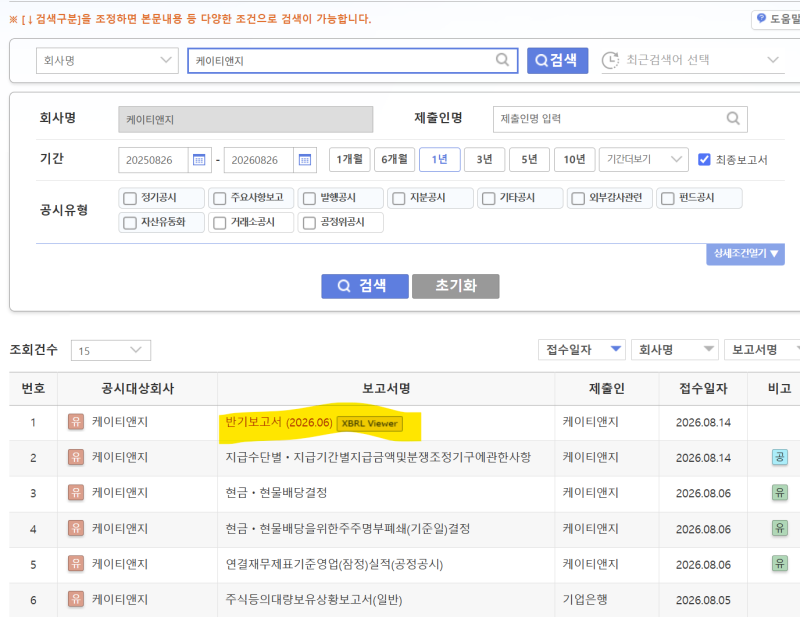800x617 pixels.
Task: Open the 최근검색어 선택 dropdown
Action: point(693,60)
